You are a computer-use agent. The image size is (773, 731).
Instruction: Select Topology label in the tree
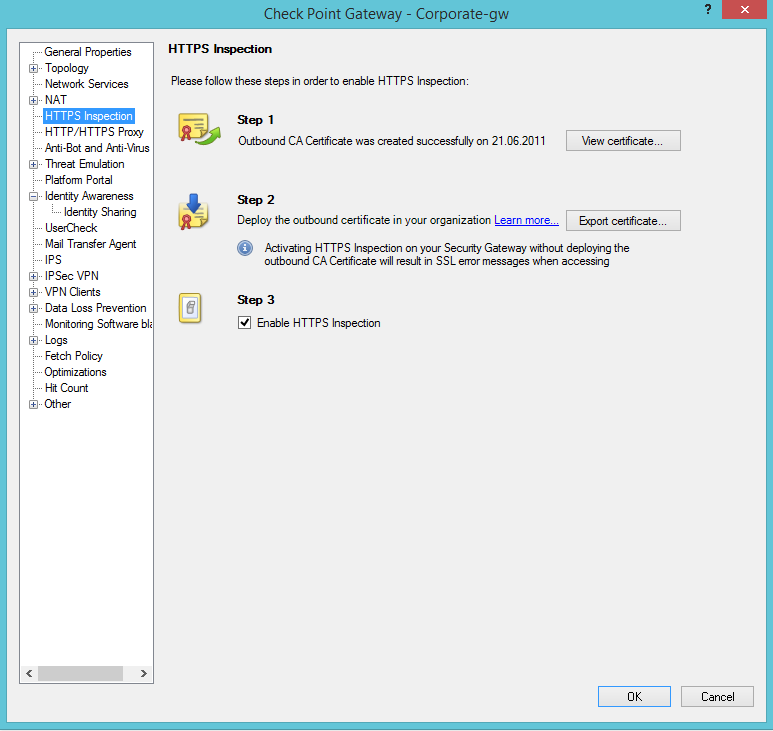pos(67,68)
